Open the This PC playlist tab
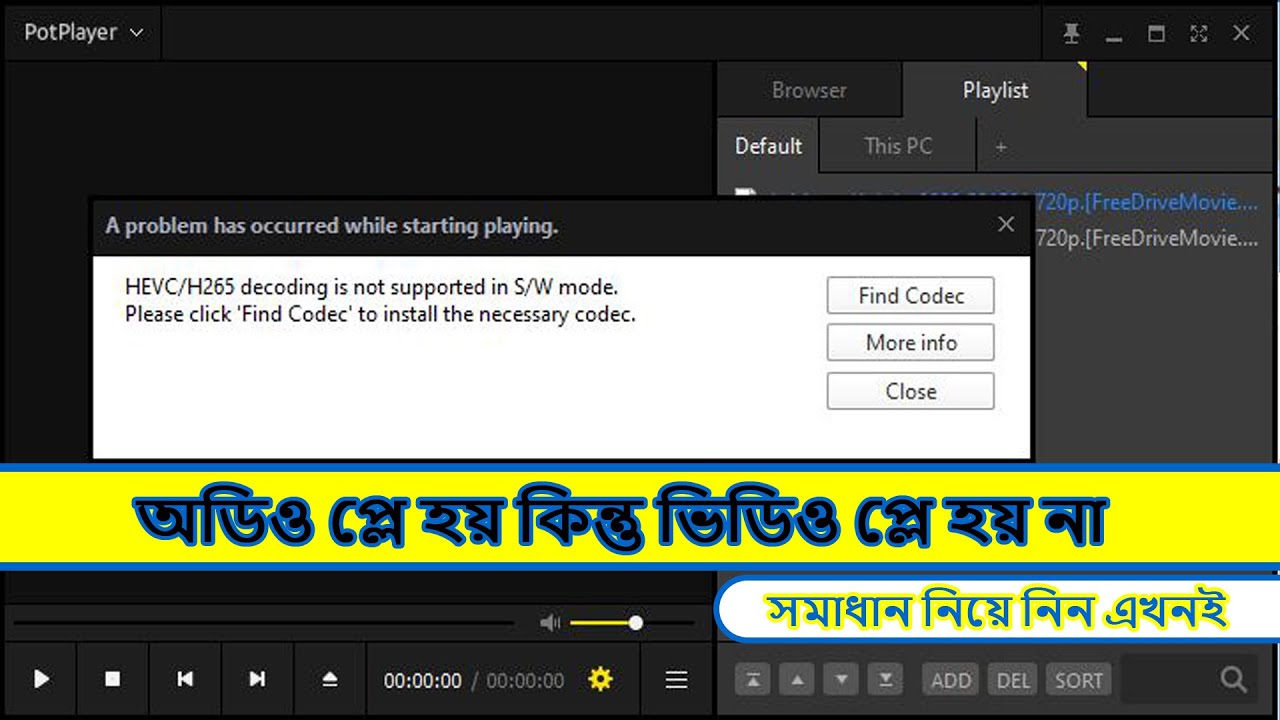1280x720 pixels. 898,146
